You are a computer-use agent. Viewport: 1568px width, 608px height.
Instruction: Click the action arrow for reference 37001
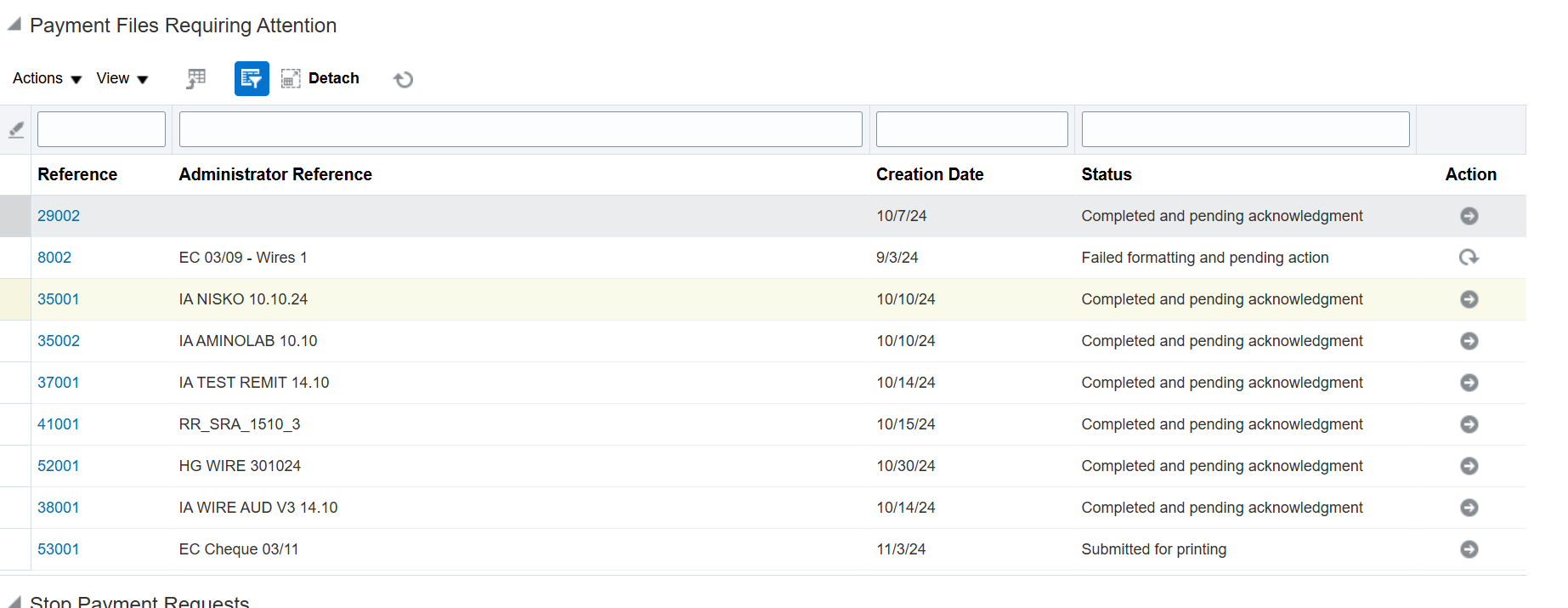click(x=1469, y=383)
